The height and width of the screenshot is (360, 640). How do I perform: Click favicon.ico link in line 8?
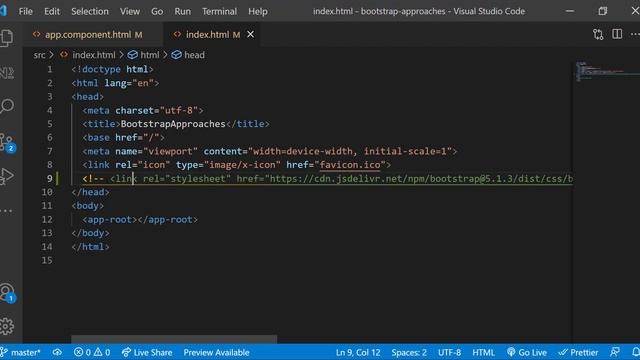[x=350, y=165]
